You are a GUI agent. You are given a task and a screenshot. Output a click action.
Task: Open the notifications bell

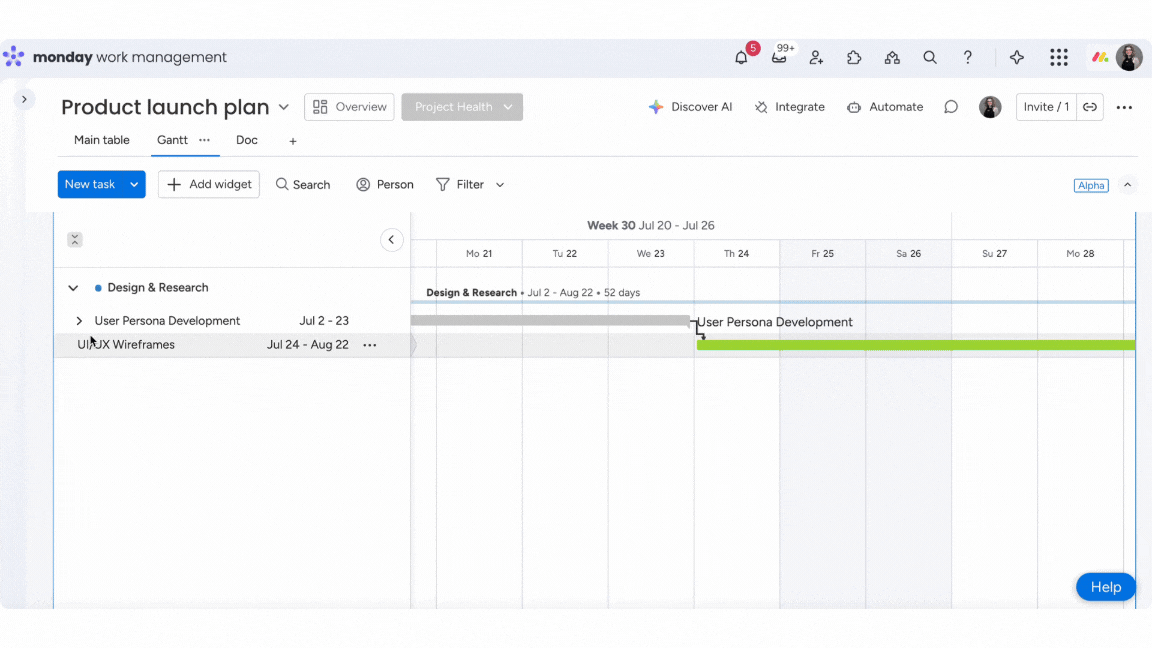tap(741, 58)
